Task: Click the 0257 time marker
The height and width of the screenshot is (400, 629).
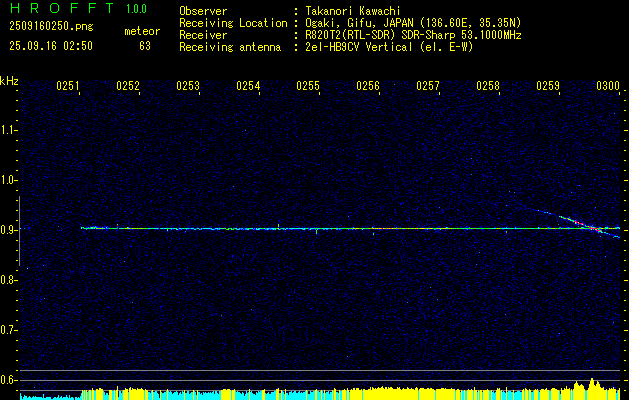Action: [x=428, y=85]
